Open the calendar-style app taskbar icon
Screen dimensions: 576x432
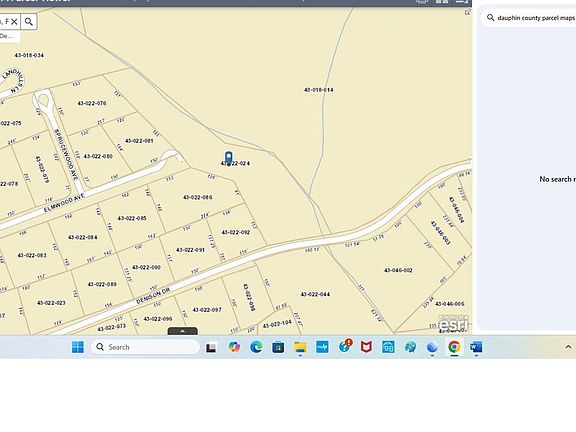click(388, 347)
